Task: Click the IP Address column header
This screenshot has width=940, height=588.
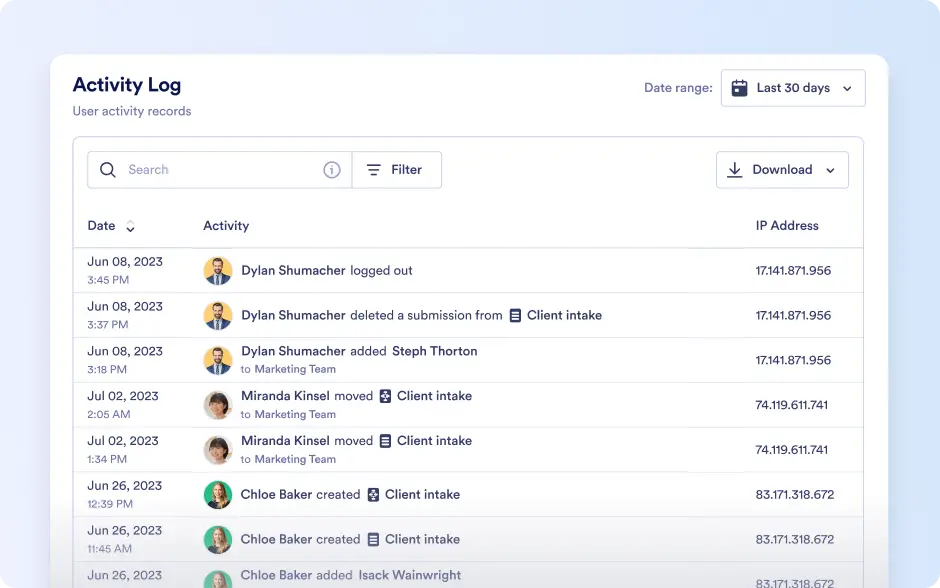Action: click(x=787, y=225)
